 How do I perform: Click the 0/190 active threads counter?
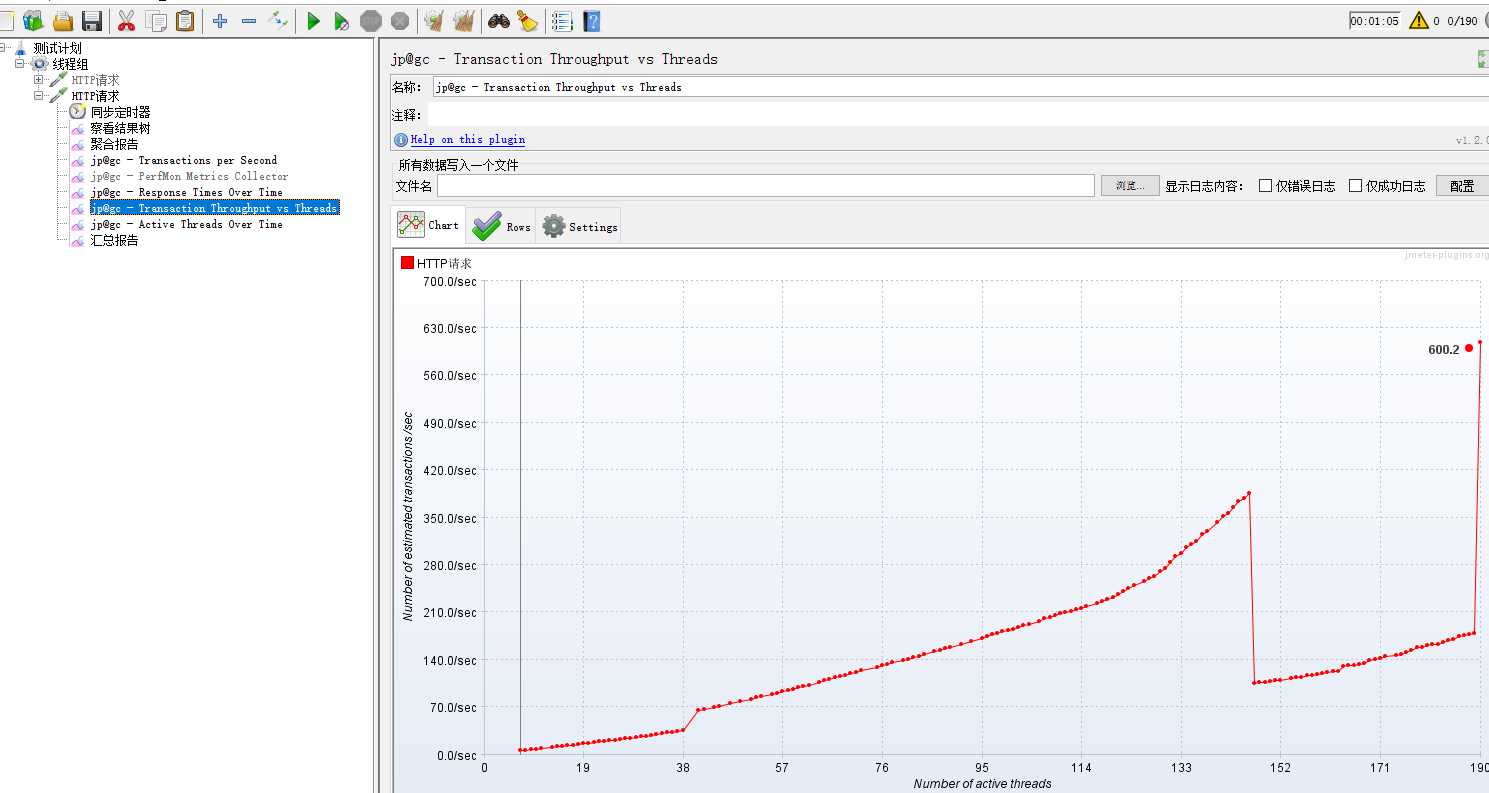[x=1461, y=21]
